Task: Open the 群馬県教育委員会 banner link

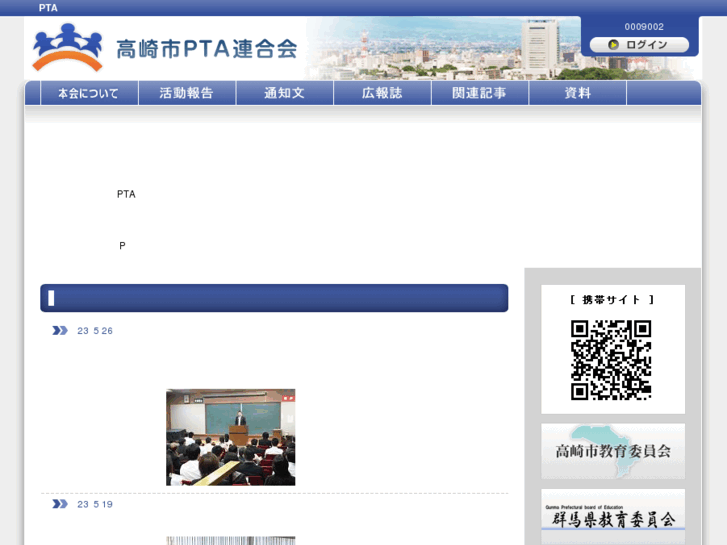Action: pos(613,517)
